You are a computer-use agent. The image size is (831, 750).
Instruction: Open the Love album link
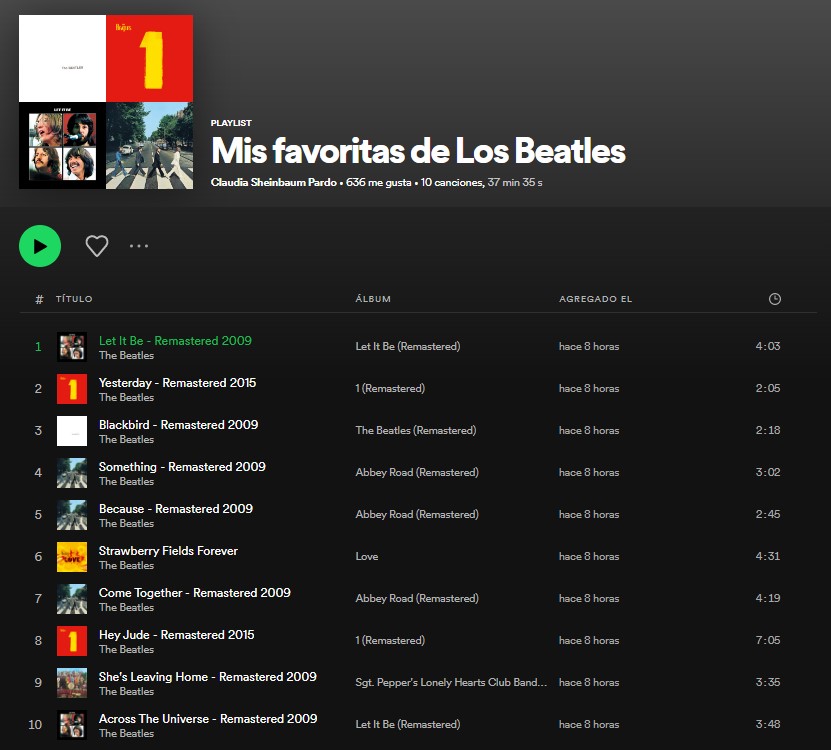coord(367,556)
